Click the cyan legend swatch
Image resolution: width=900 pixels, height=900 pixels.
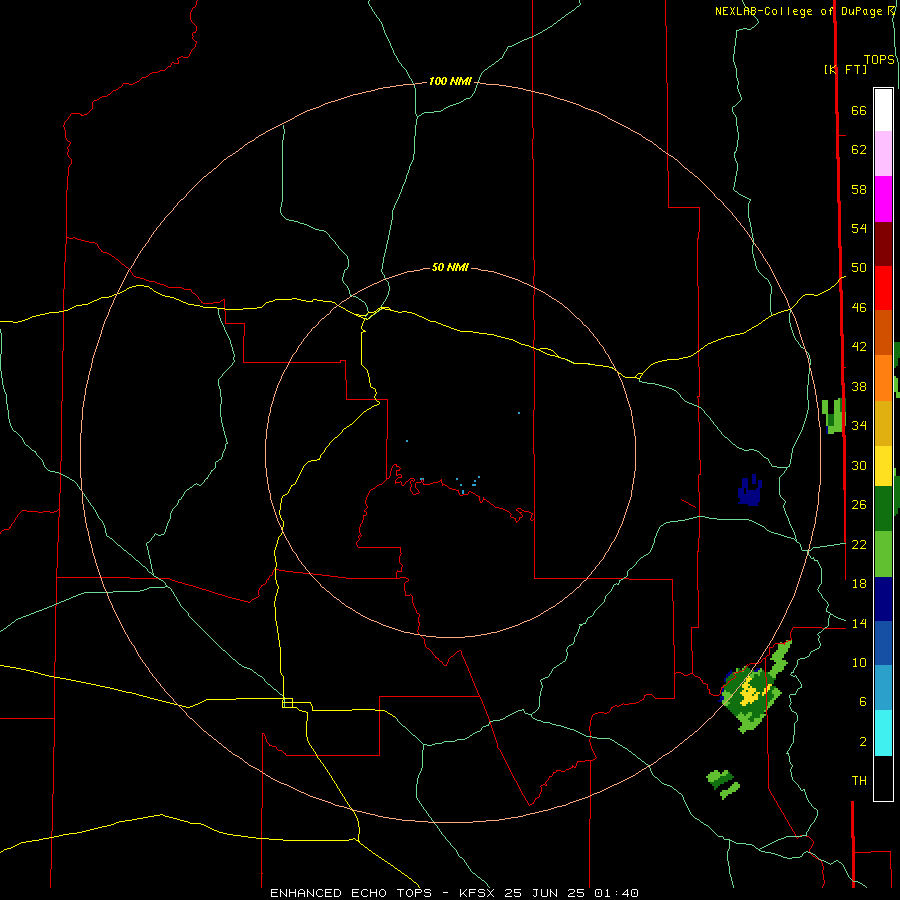coord(883,733)
